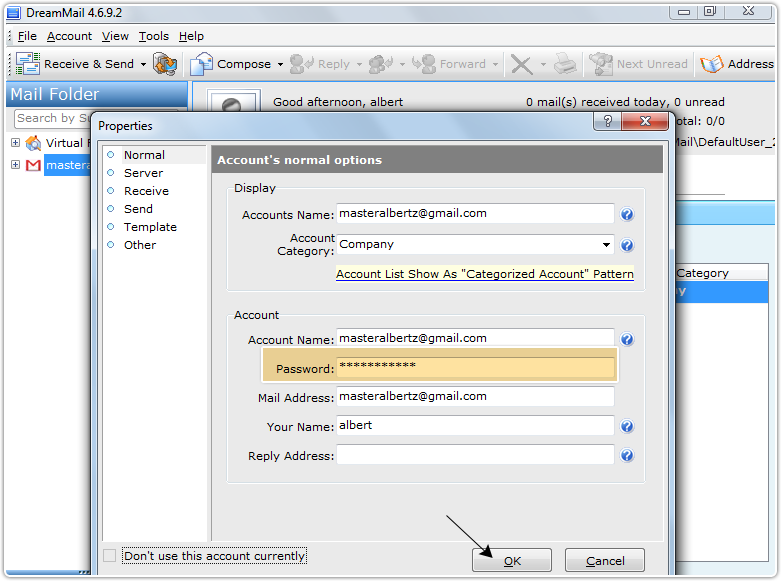Click the Gmail account icon in folder tree
The height and width of the screenshot is (581, 781).
click(33, 165)
